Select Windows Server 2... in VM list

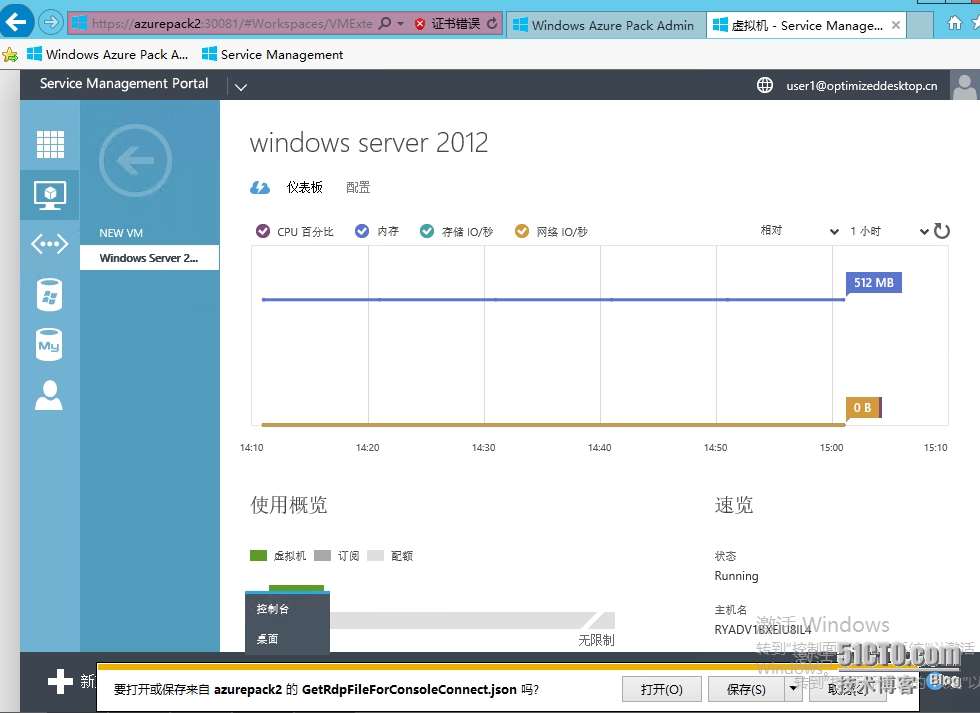pyautogui.click(x=149, y=257)
